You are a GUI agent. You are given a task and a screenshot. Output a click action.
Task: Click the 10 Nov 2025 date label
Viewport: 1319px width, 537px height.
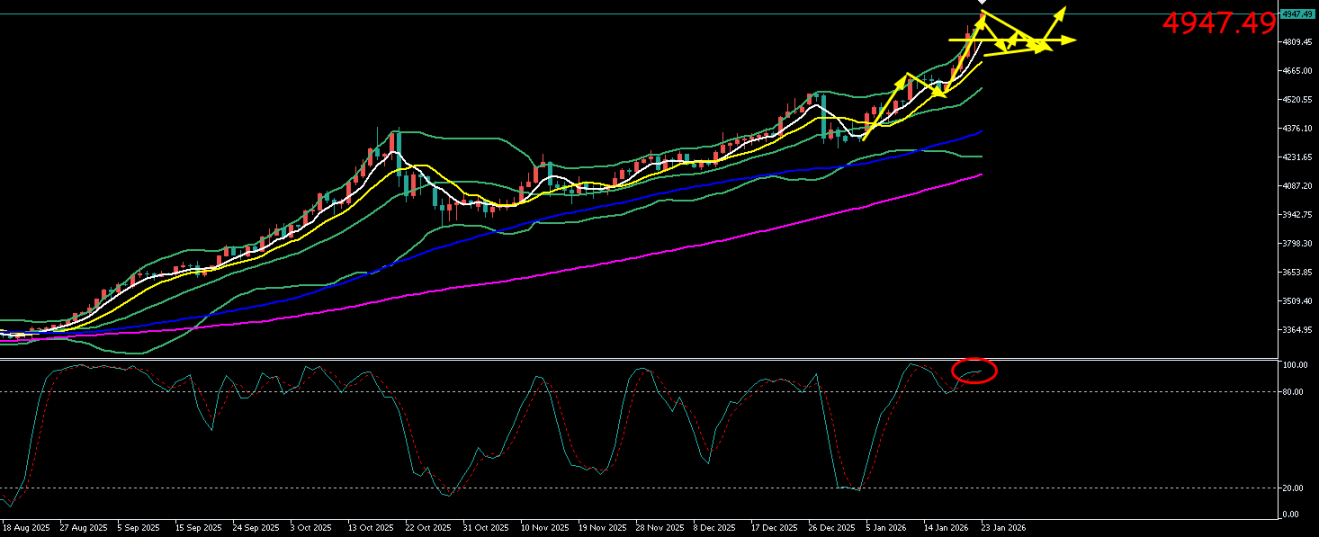click(x=544, y=527)
